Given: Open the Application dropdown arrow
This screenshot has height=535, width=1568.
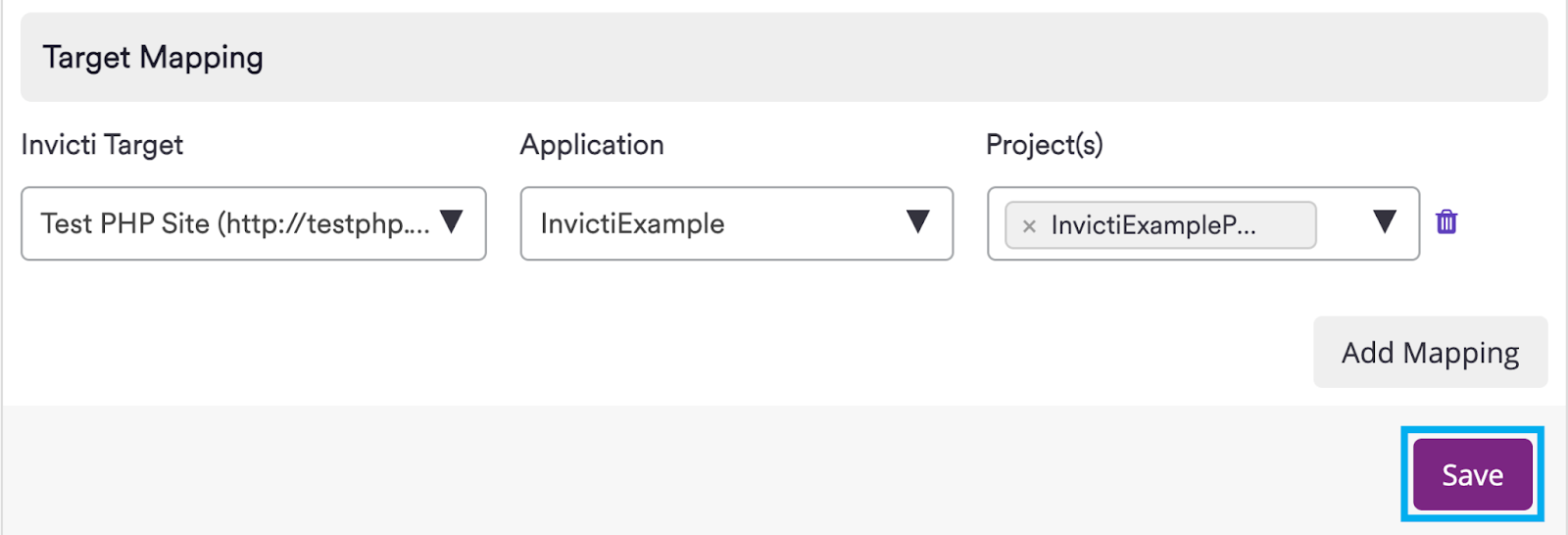Looking at the screenshot, I should pyautogui.click(x=917, y=221).
